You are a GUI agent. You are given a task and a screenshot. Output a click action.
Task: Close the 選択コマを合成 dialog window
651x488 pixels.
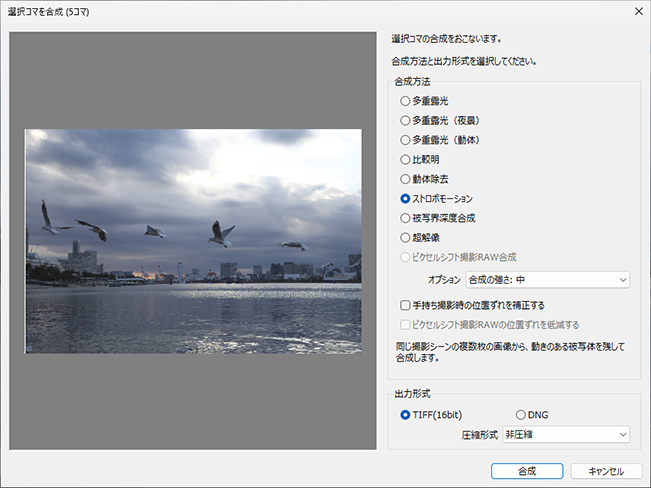point(636,12)
